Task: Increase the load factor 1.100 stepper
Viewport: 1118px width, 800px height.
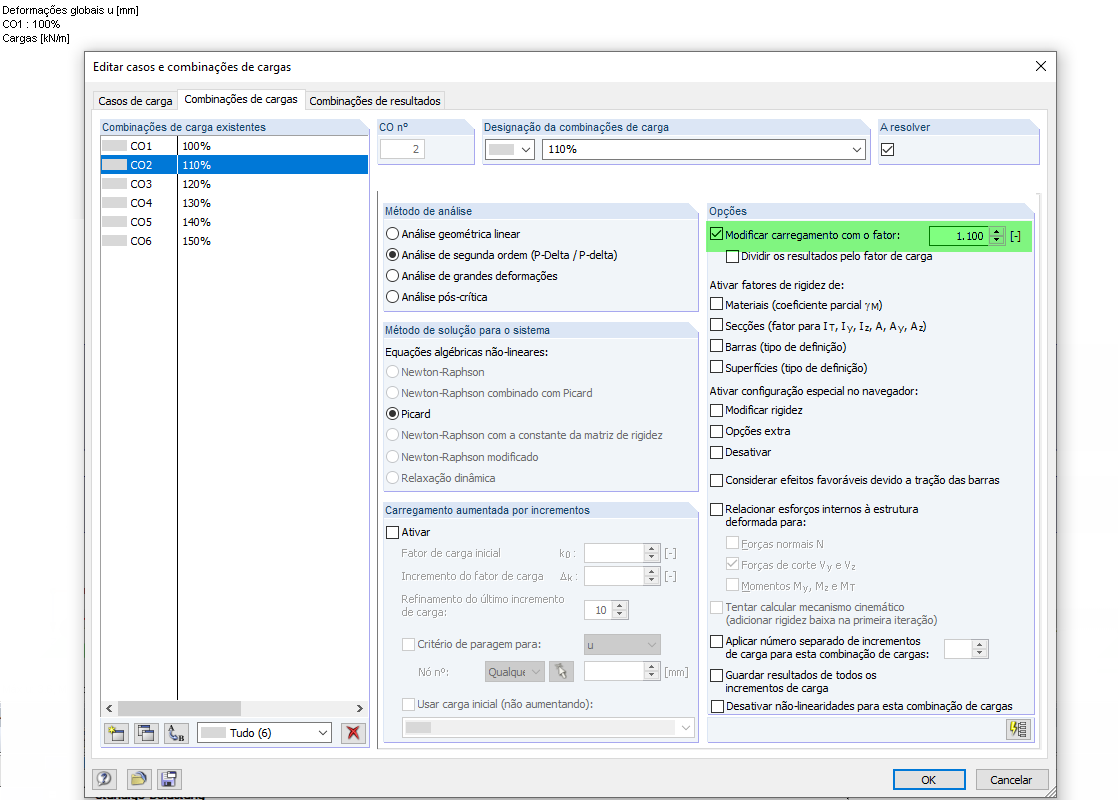Action: tap(997, 232)
